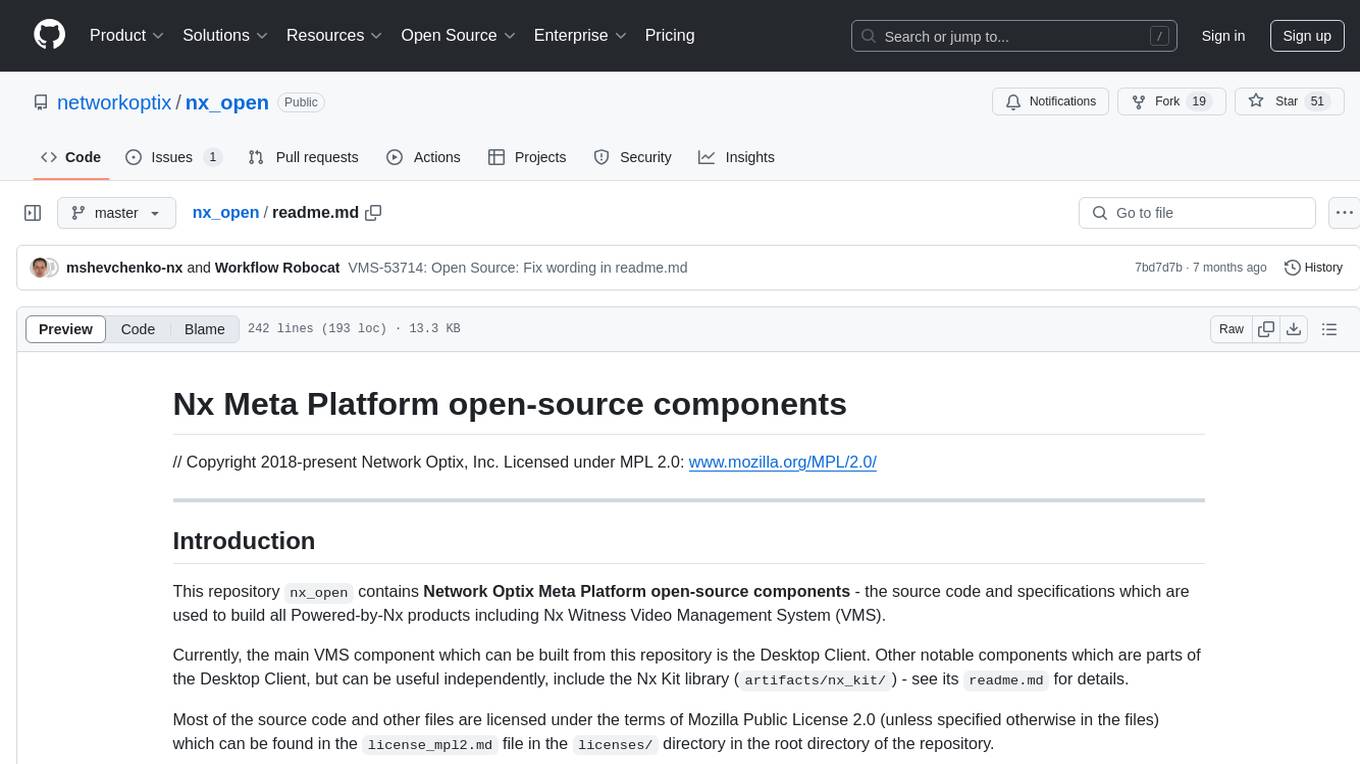Click the repository icon beside networkoptix
Image resolution: width=1360 pixels, height=764 pixels.
tap(41, 103)
